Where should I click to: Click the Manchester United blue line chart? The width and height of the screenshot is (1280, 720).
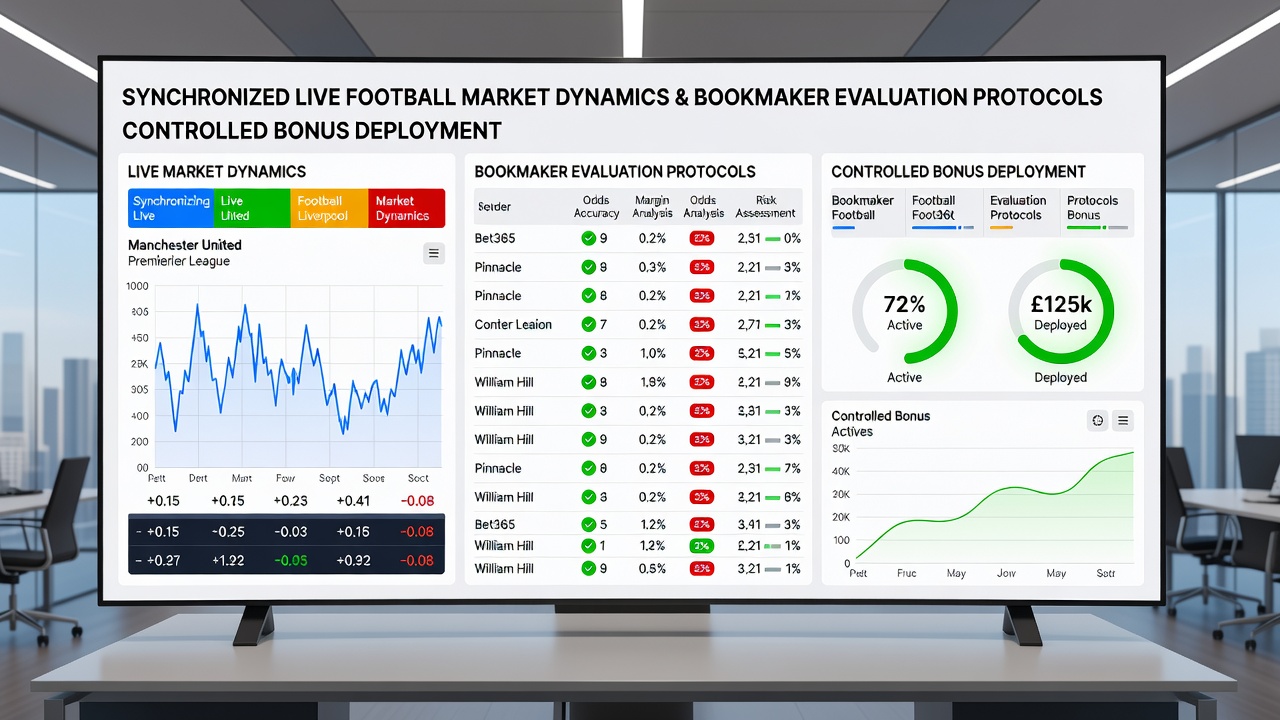297,375
